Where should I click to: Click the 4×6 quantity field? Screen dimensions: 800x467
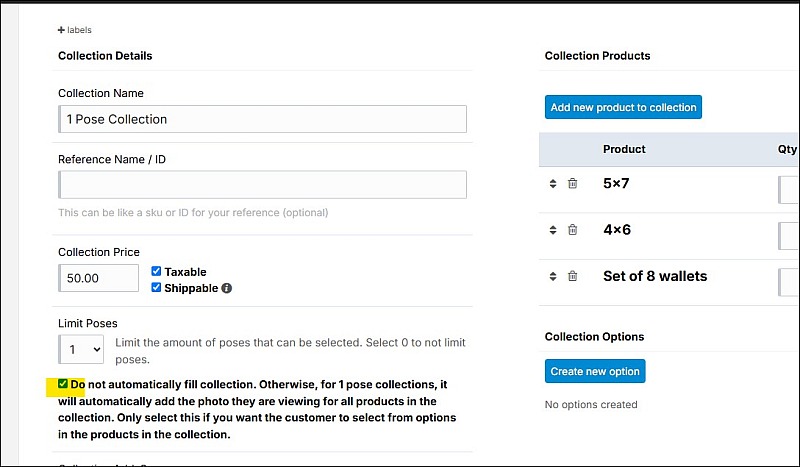point(789,236)
